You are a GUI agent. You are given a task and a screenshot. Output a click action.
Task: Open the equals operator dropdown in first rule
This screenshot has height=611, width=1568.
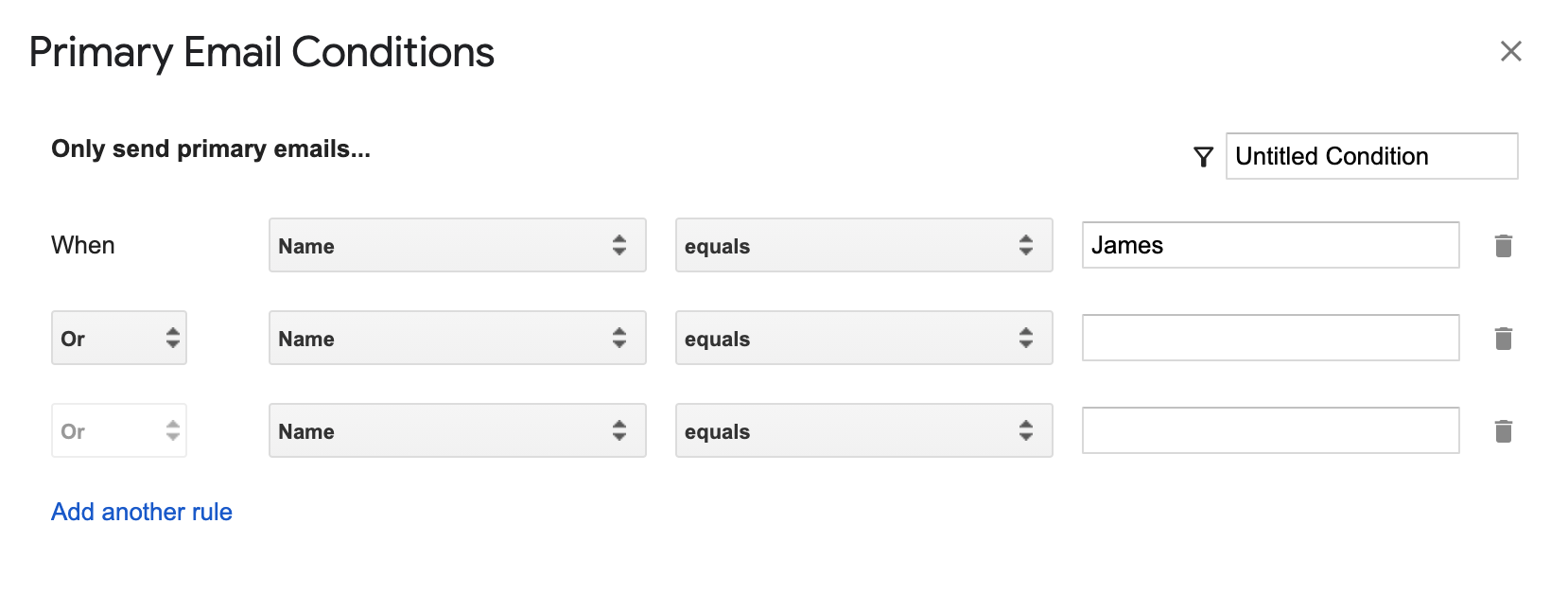(x=863, y=246)
